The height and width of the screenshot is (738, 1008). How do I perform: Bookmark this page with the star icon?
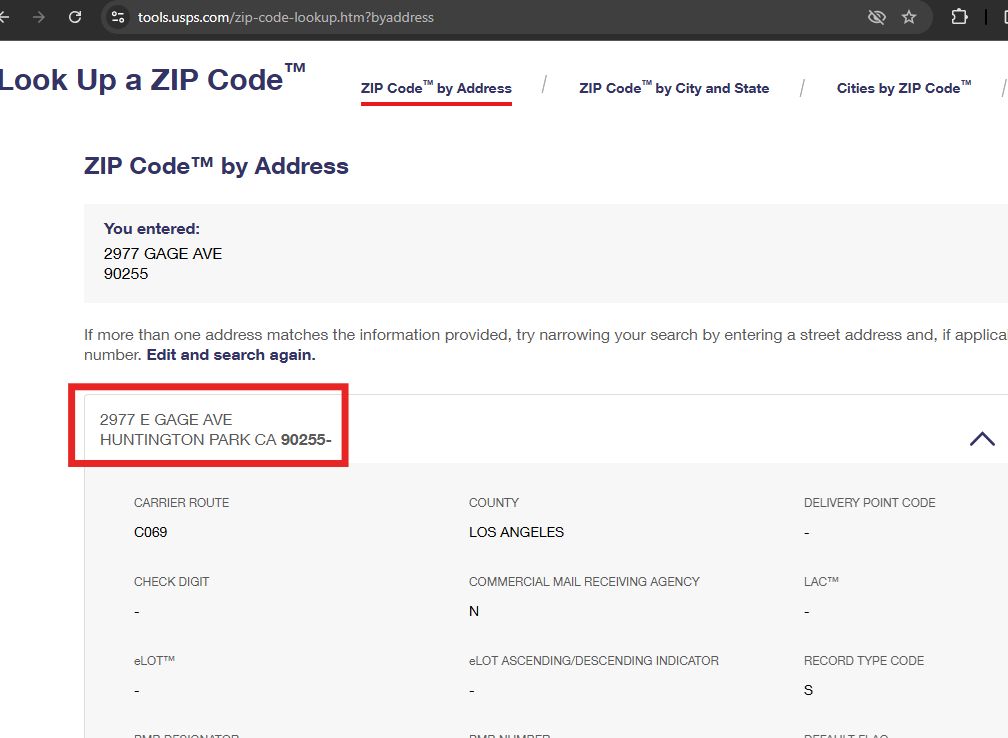tap(909, 17)
